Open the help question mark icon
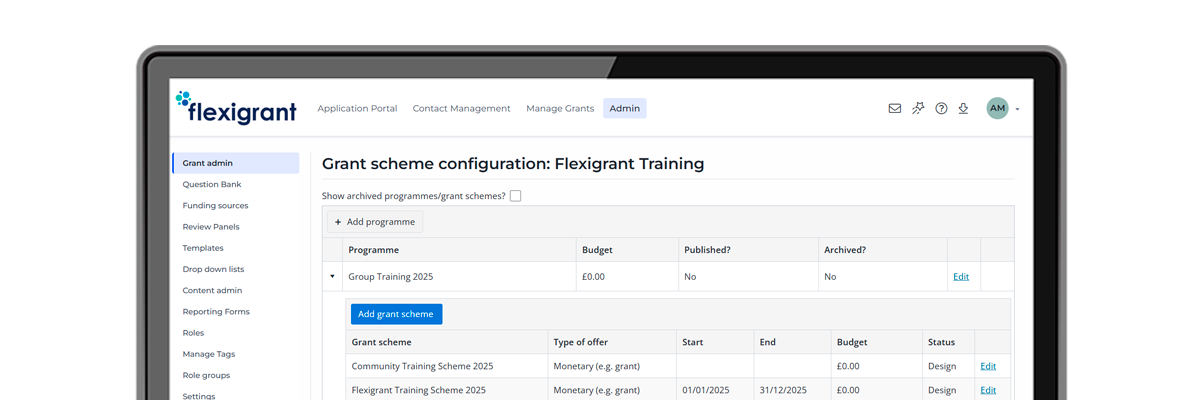The width and height of the screenshot is (1200, 400). (941, 109)
